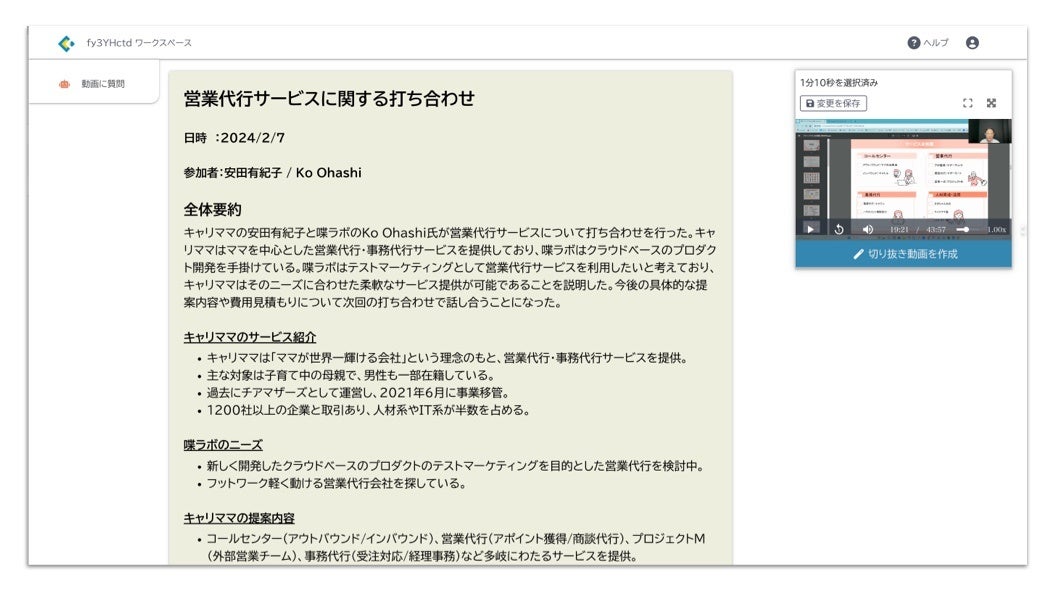Enter fullscreen with the bracket corners icon
The image size is (1055, 591).
(x=968, y=103)
